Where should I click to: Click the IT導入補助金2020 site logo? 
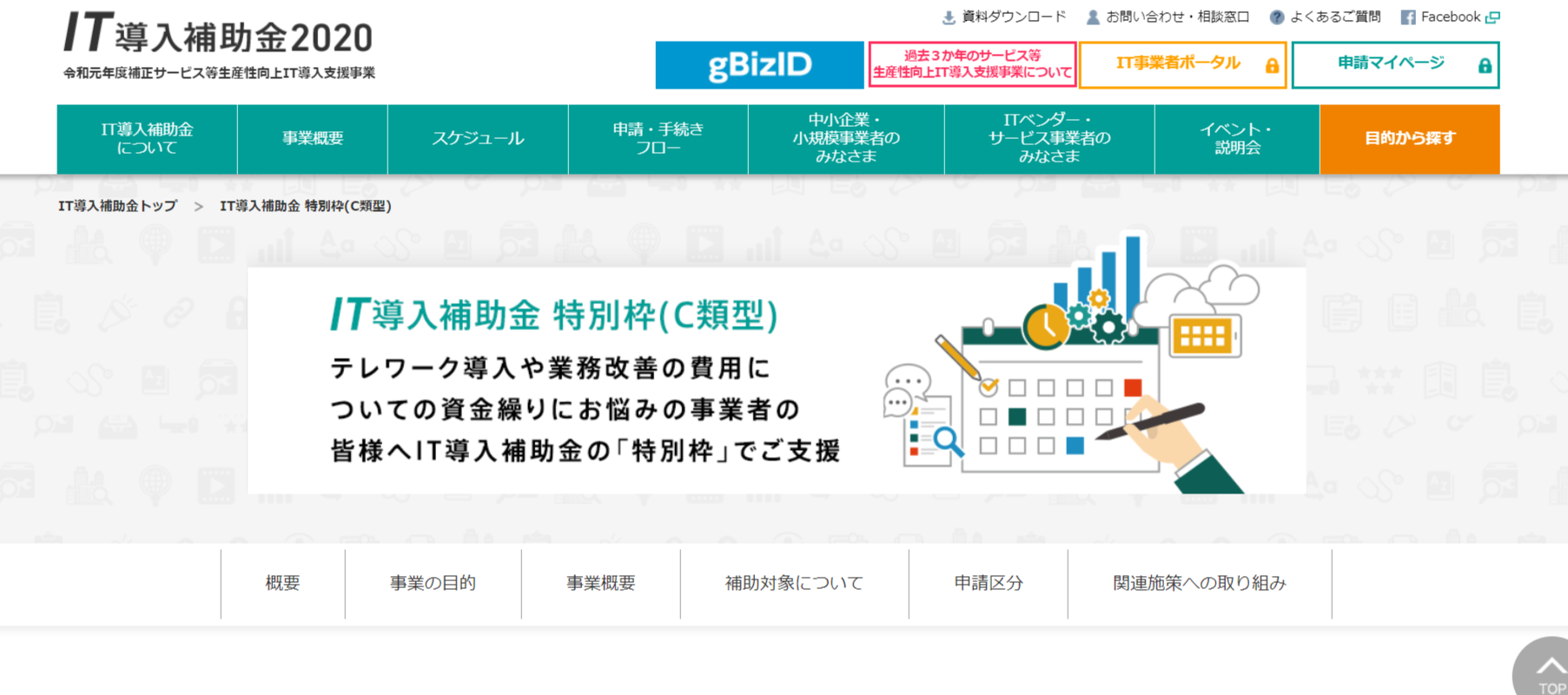[x=218, y=45]
